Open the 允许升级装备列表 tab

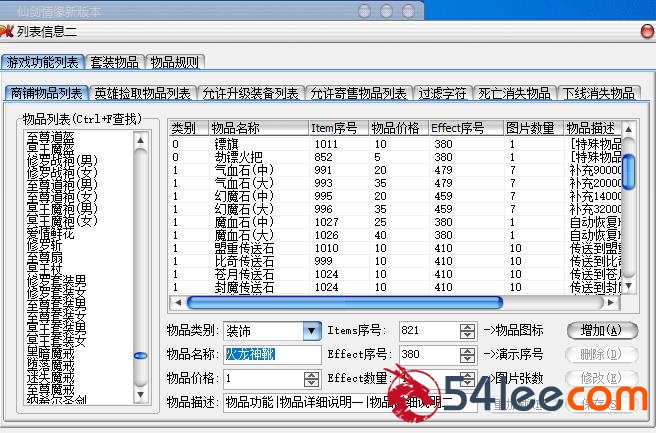pyautogui.click(x=250, y=93)
